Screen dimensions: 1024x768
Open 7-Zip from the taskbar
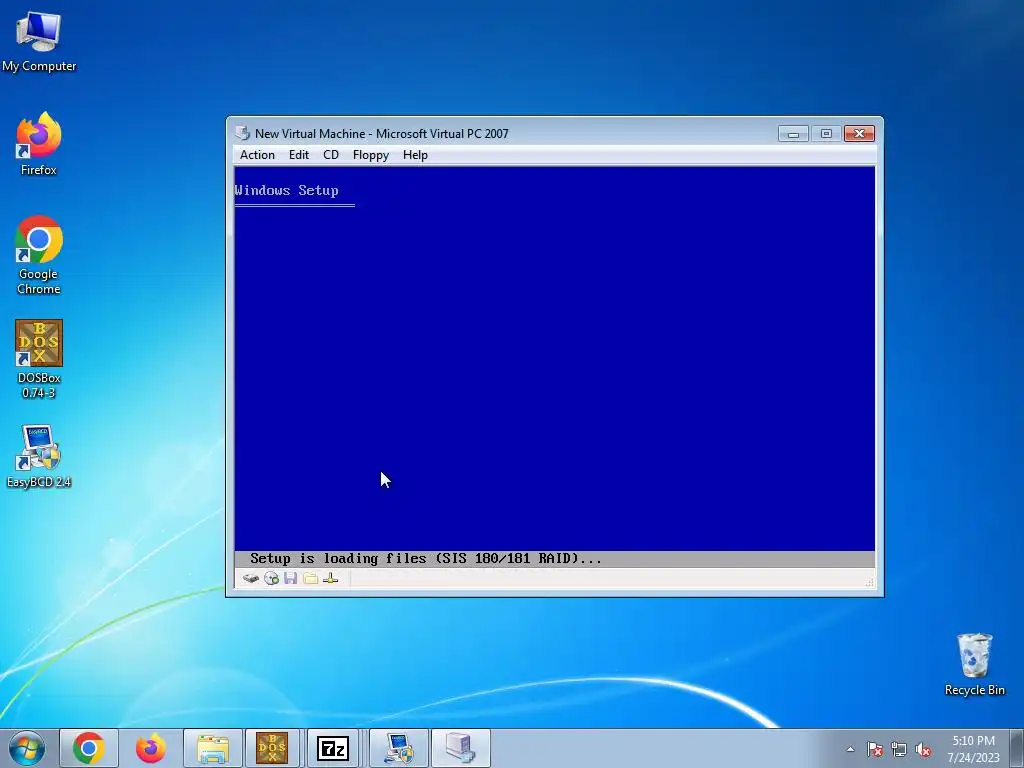pos(332,748)
